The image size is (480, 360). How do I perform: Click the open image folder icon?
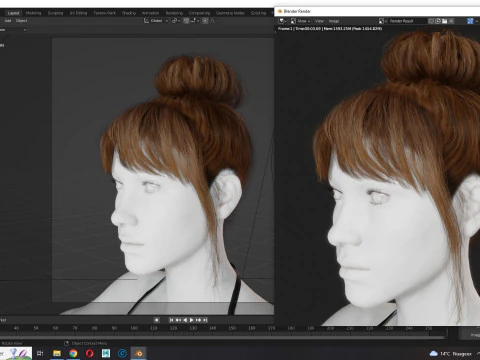click(x=444, y=21)
